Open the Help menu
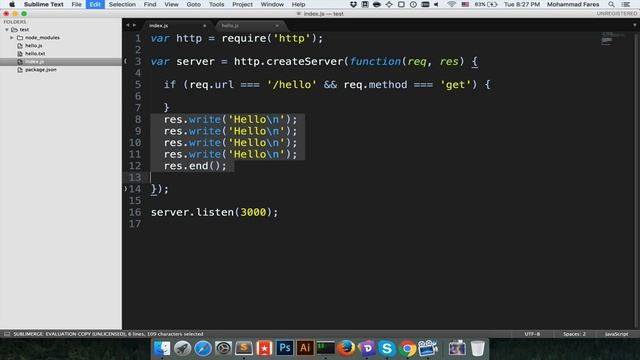The height and width of the screenshot is (360, 640). coord(298,4)
